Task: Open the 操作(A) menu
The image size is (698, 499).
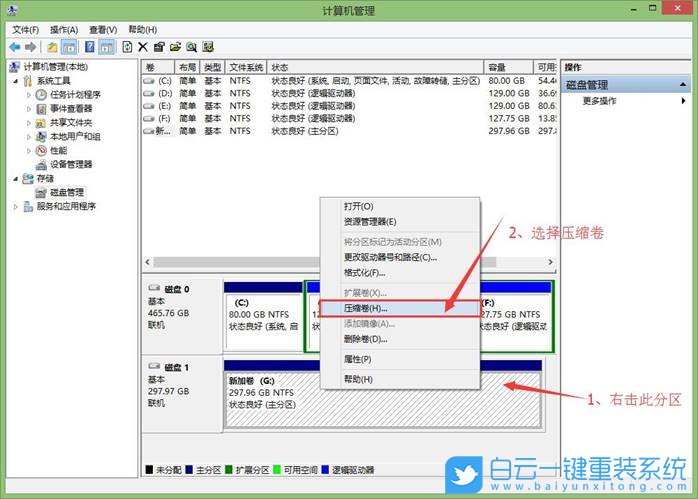Action: pos(64,30)
